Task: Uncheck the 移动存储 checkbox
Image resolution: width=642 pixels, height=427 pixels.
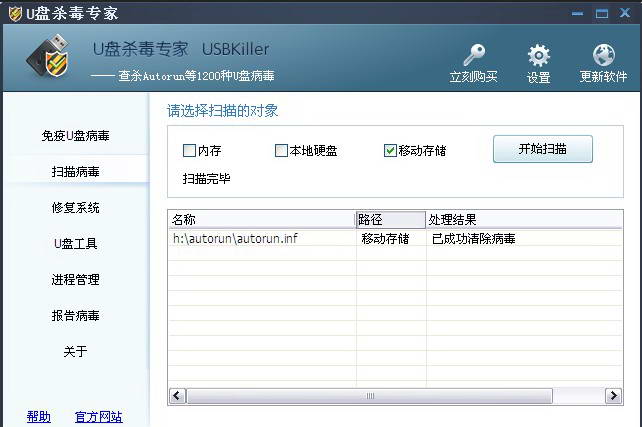Action: (x=390, y=151)
